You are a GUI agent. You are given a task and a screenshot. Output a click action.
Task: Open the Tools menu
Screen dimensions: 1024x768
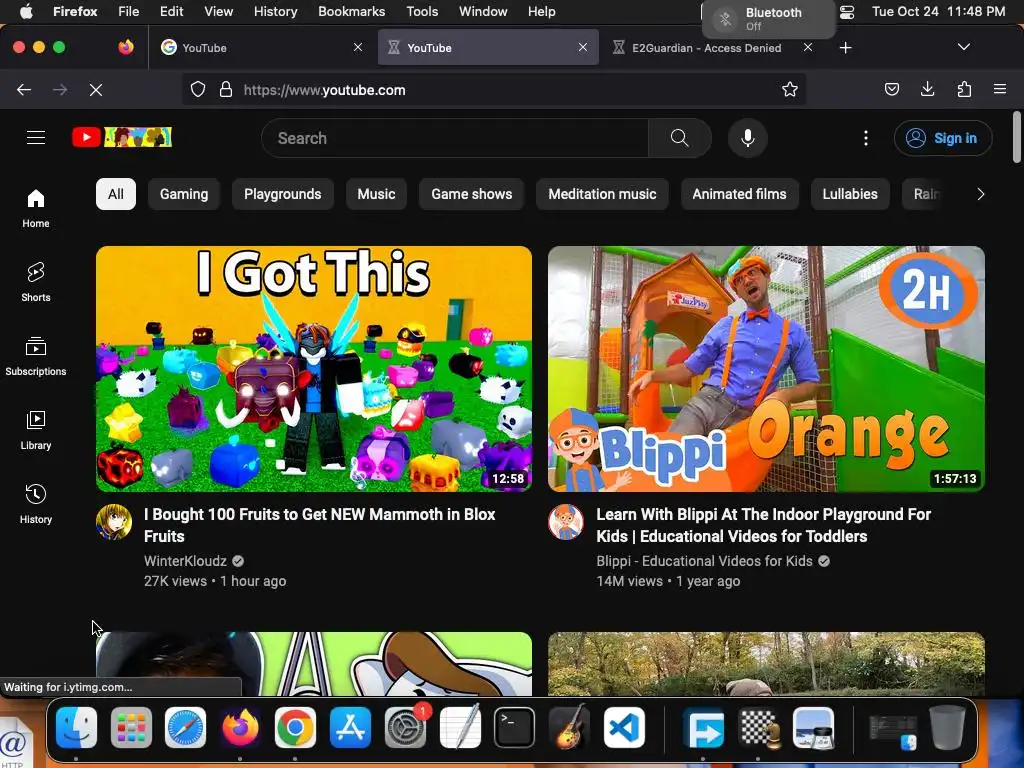pos(422,11)
